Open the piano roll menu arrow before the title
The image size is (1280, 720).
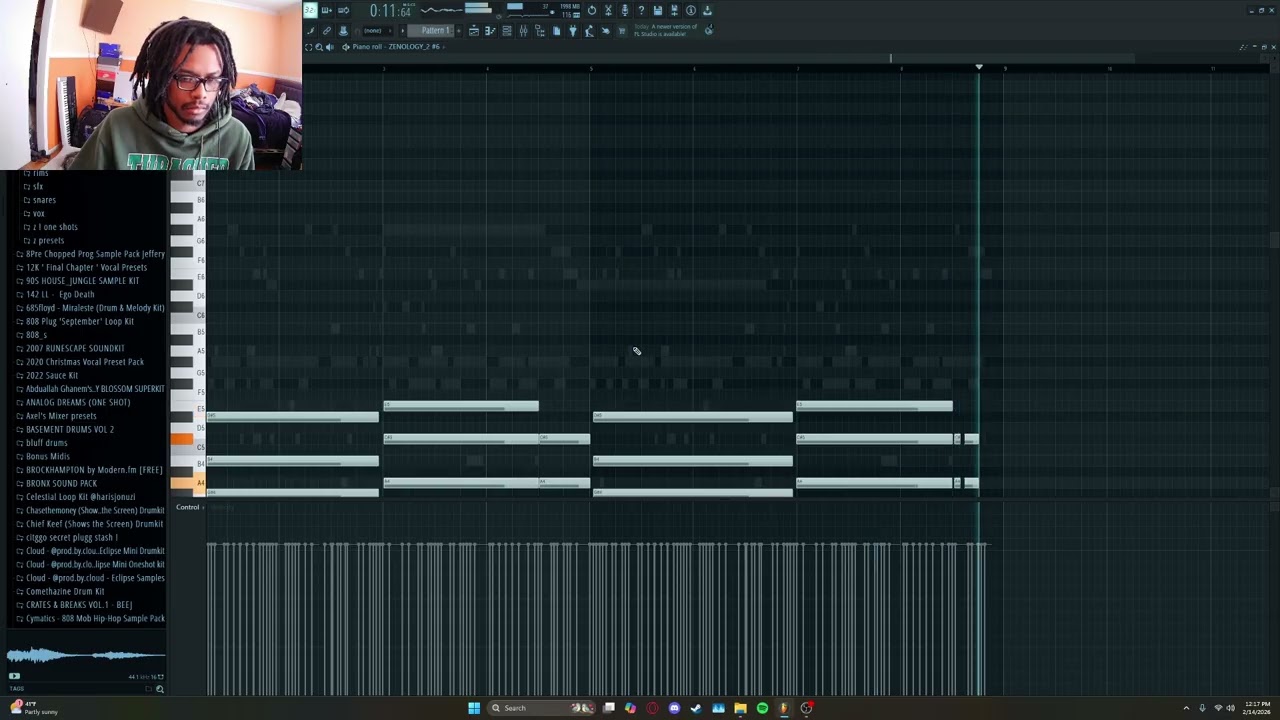tap(346, 47)
